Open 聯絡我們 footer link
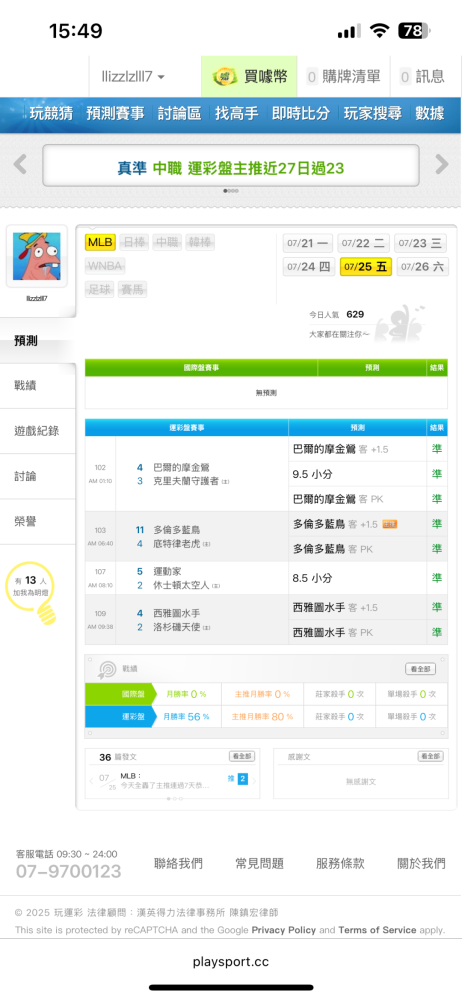This screenshot has height=1000, width=462. tap(179, 864)
